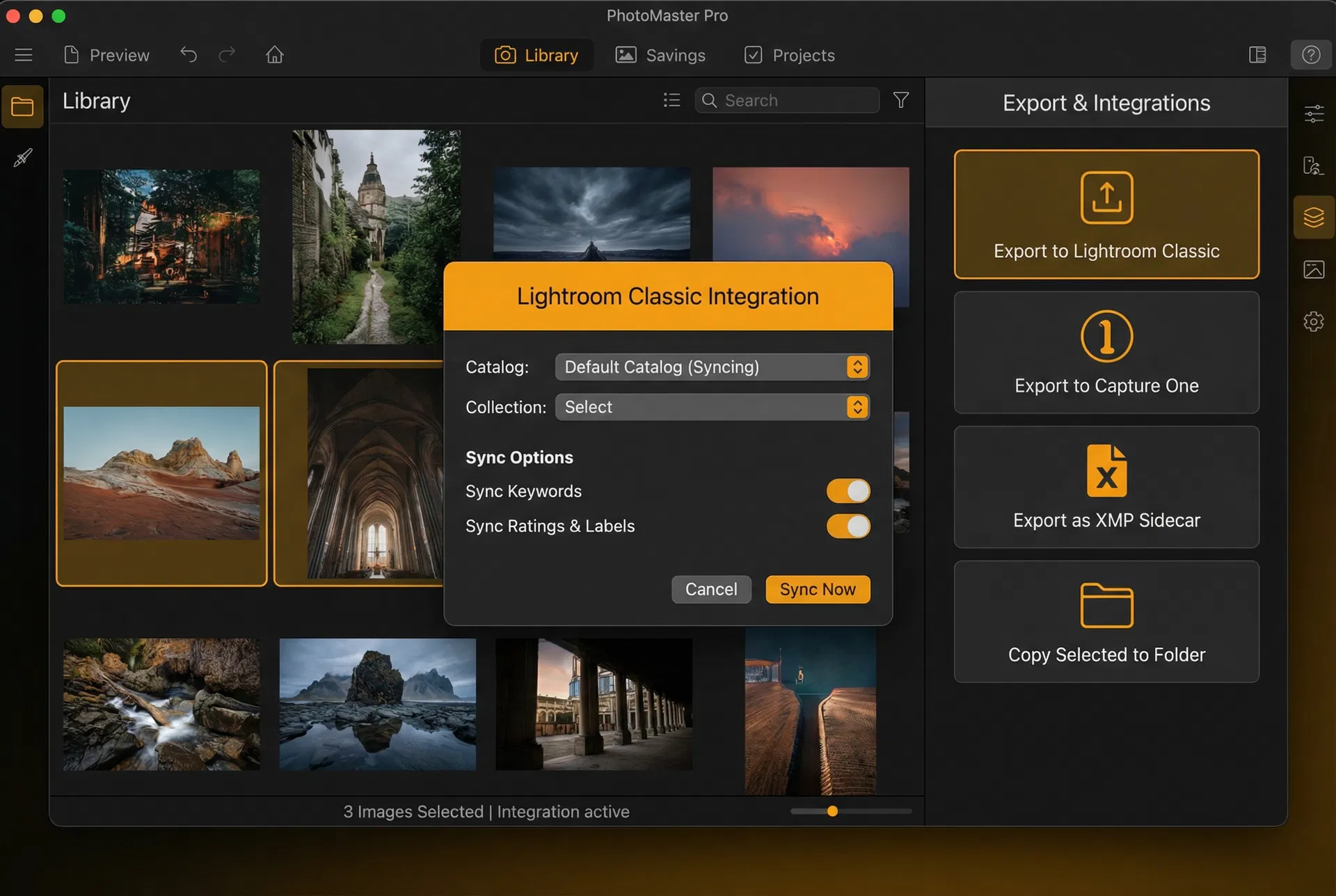
Task: Adjust the thumbnail size slider
Action: (x=832, y=811)
